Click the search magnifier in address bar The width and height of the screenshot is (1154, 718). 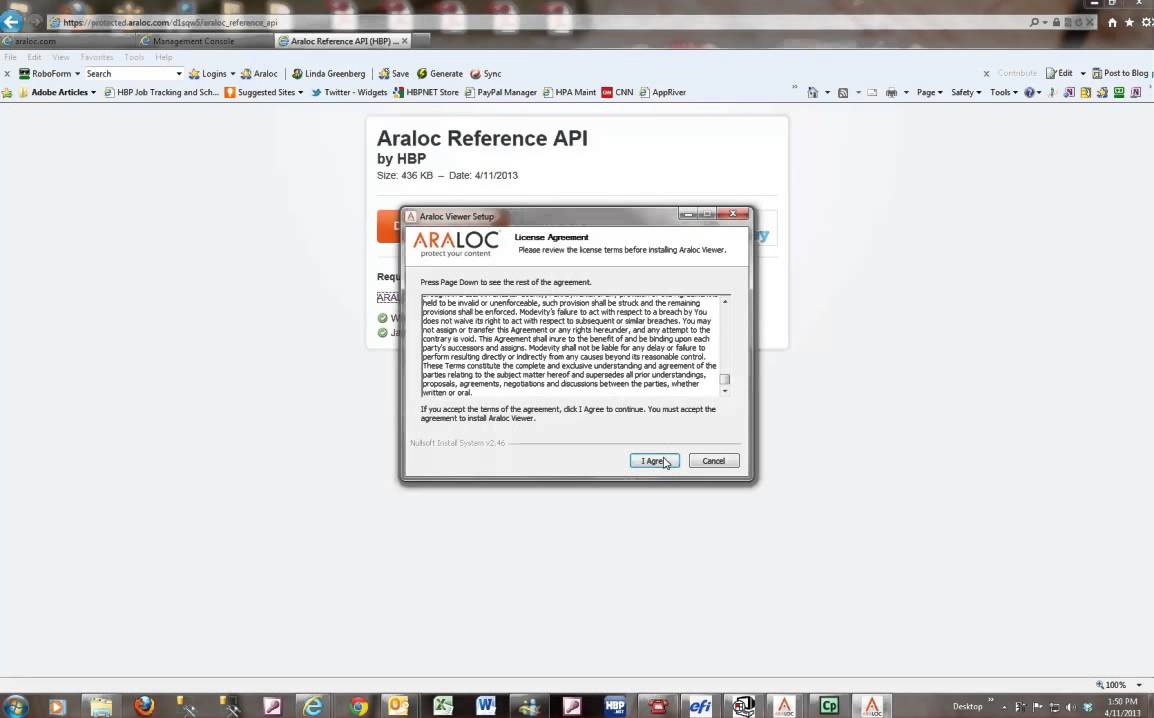[1034, 23]
